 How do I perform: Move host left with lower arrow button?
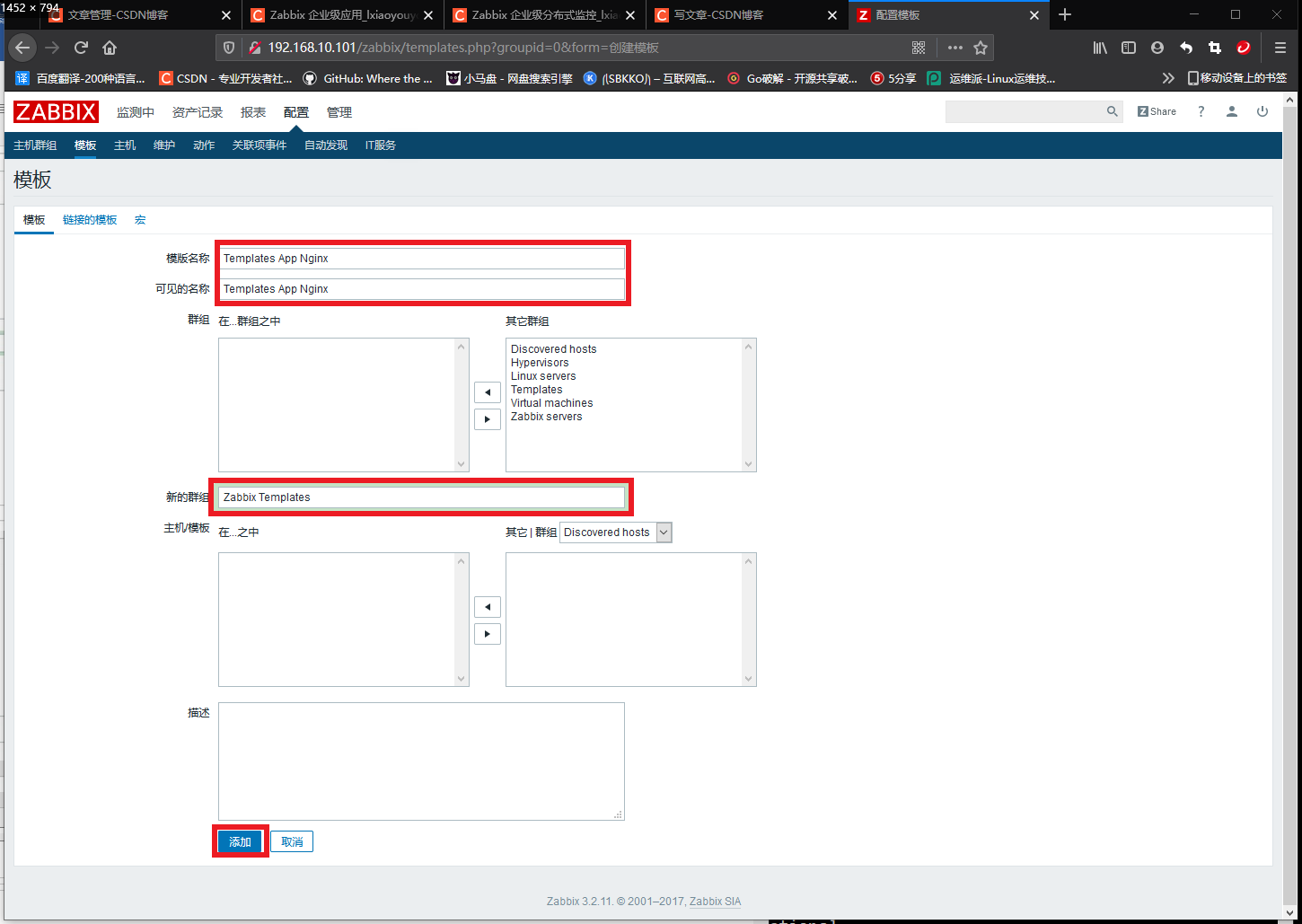click(488, 607)
